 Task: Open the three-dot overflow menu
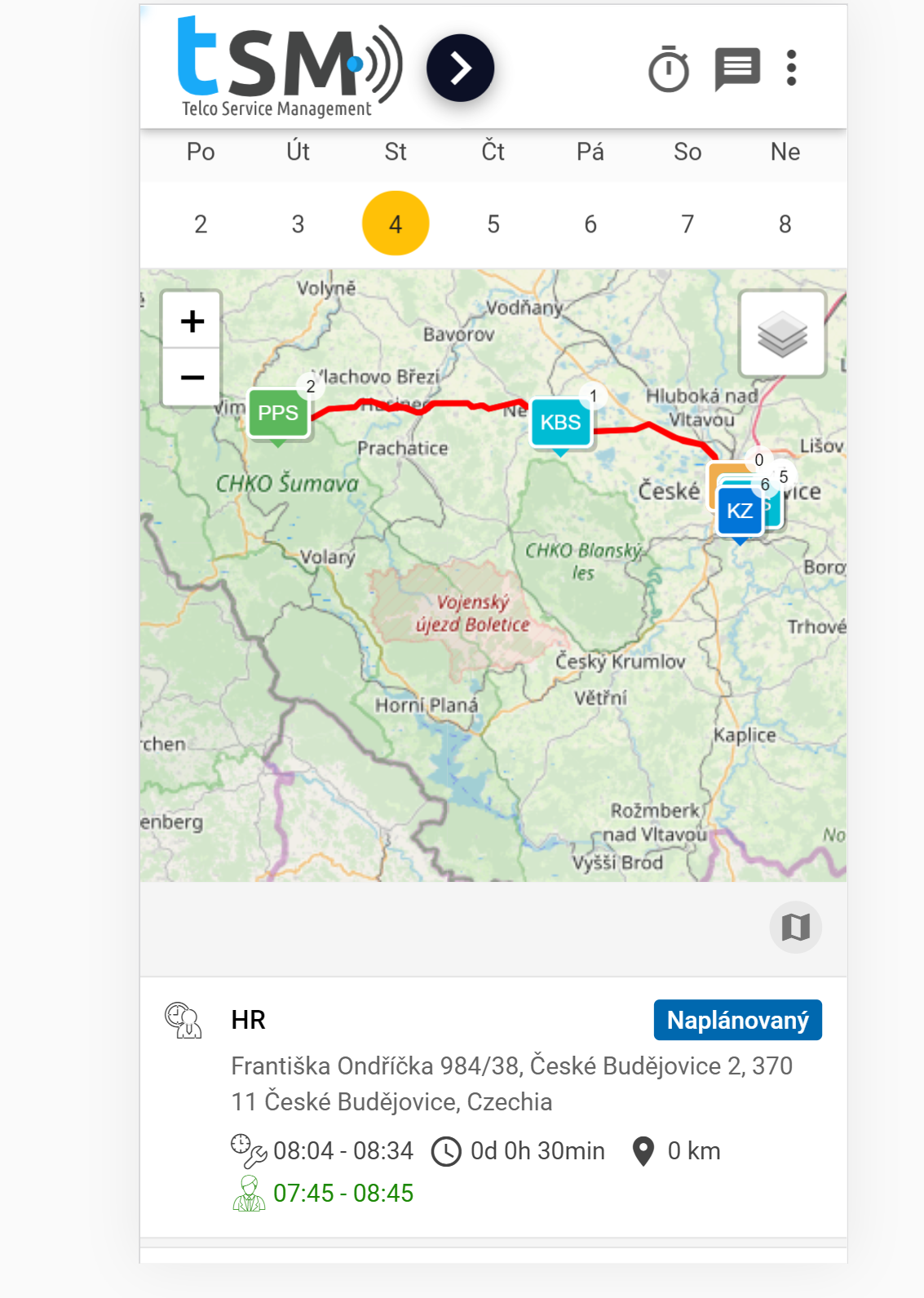pyautogui.click(x=790, y=68)
